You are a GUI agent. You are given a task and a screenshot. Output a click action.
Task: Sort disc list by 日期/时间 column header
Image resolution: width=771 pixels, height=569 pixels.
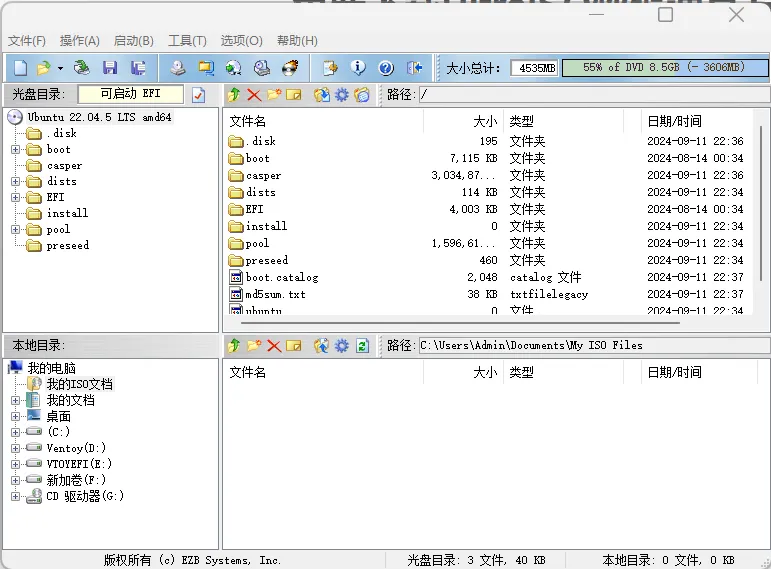(698, 121)
